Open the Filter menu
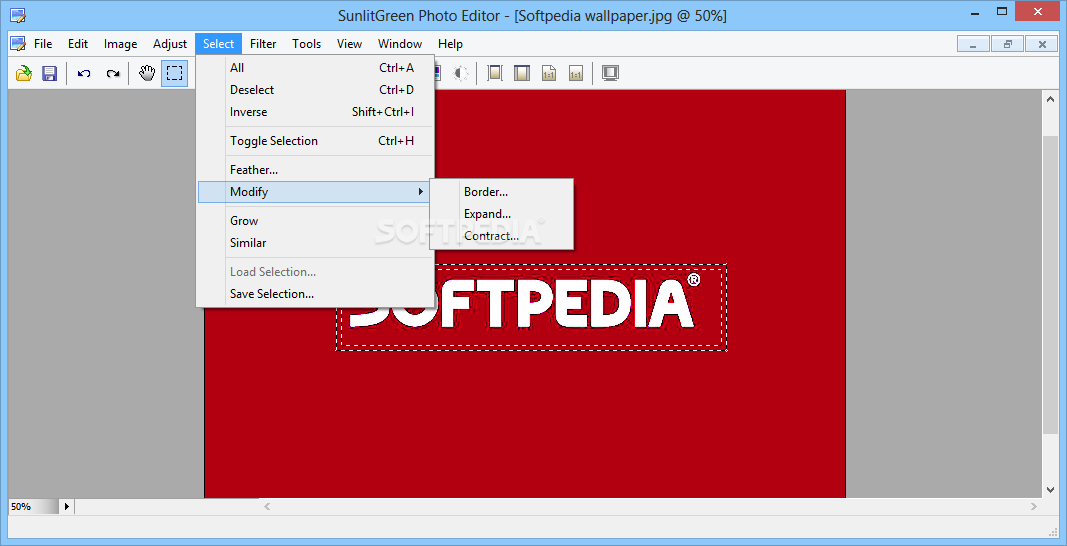This screenshot has width=1067, height=546. click(263, 44)
